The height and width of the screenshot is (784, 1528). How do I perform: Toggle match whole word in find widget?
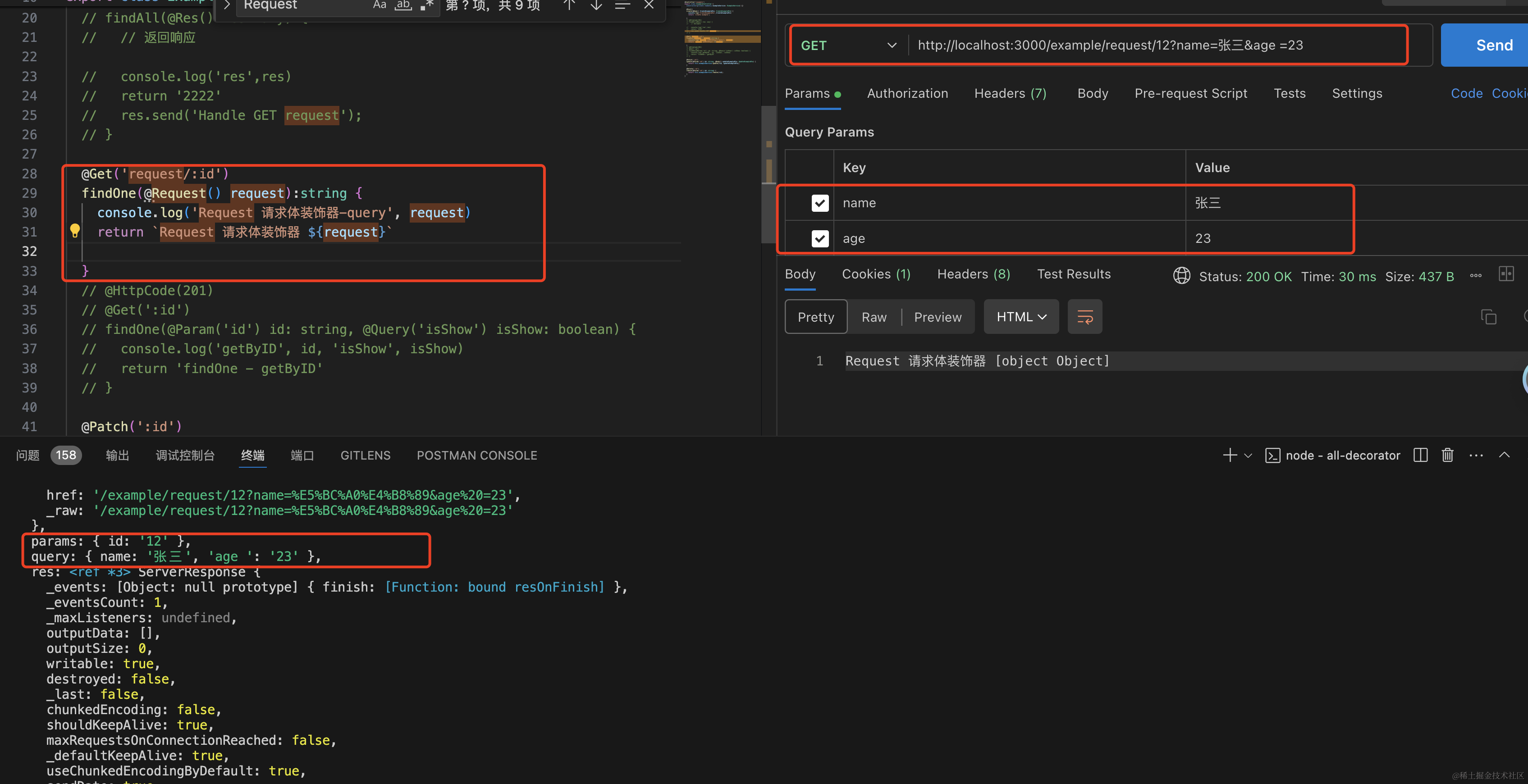click(x=403, y=5)
